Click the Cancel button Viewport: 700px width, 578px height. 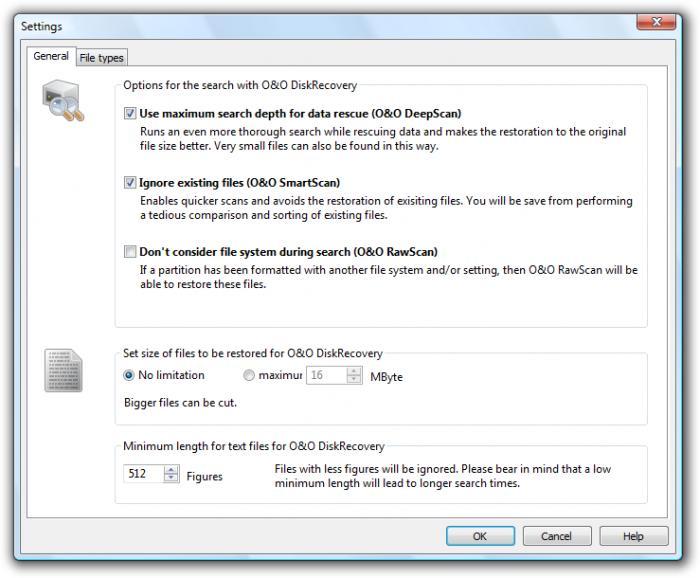pyautogui.click(x=557, y=536)
